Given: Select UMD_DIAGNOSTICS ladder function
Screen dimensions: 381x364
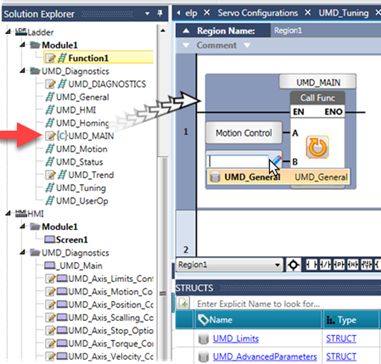Looking at the screenshot, I should 107,84.
